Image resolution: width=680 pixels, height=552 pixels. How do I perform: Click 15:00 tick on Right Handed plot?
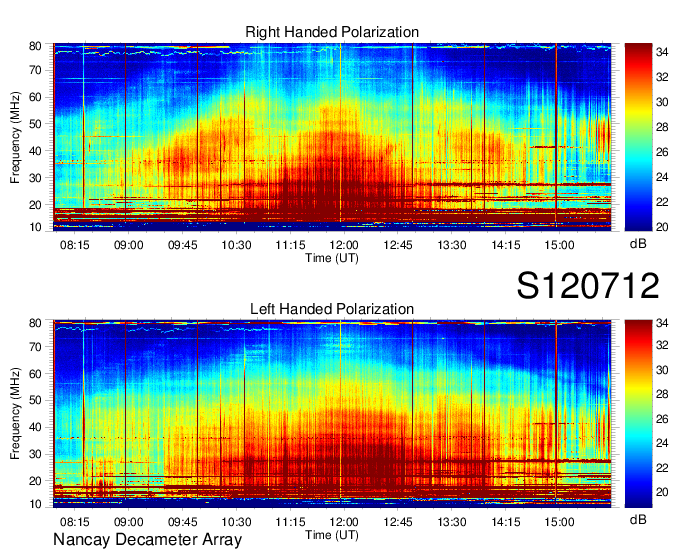559,245
